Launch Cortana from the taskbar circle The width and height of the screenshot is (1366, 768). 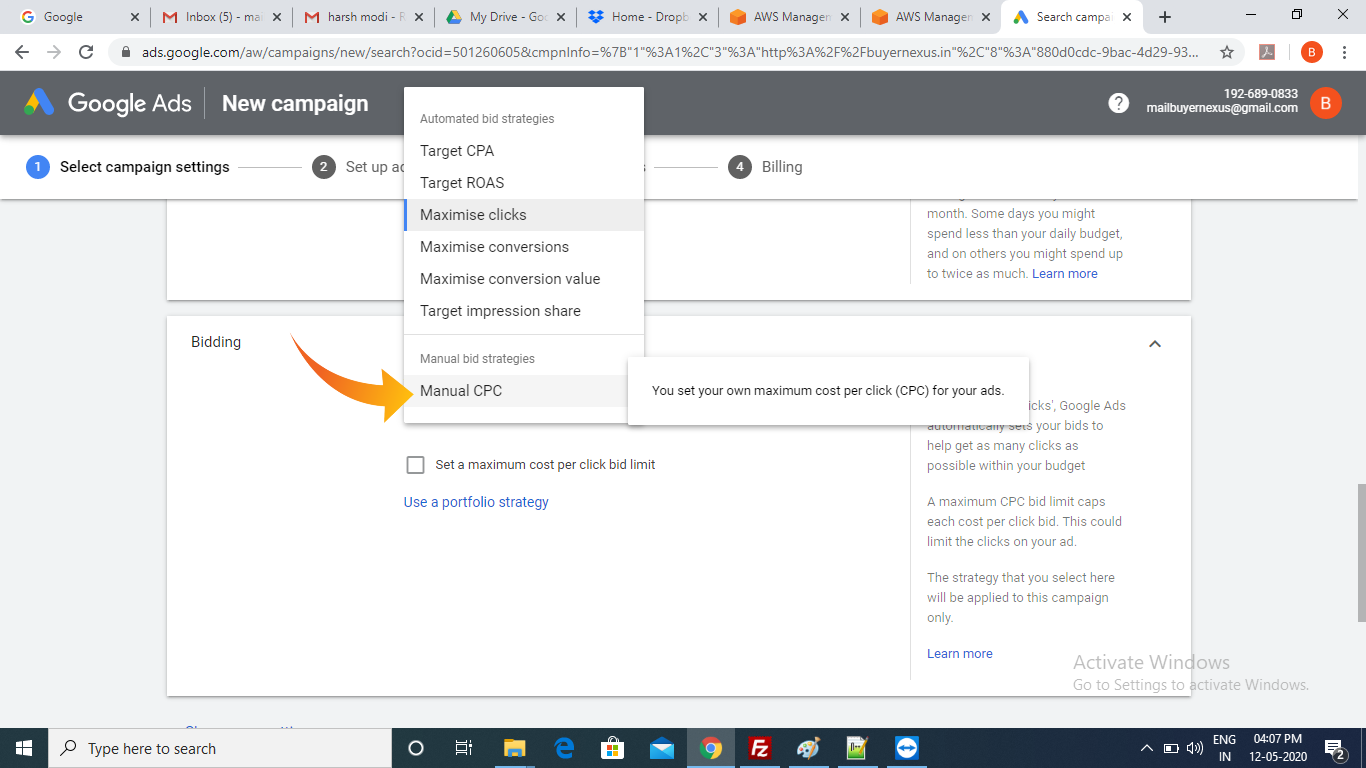click(x=416, y=748)
